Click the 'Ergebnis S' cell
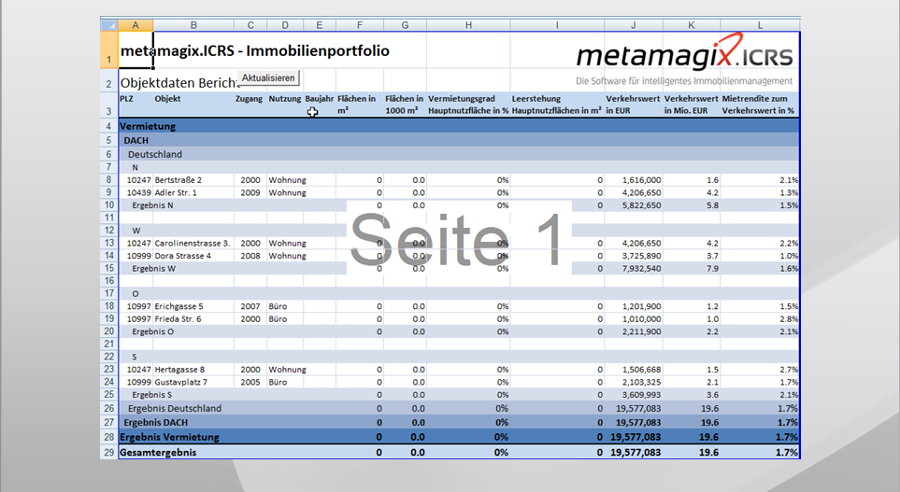This screenshot has width=900, height=492. pos(152,395)
